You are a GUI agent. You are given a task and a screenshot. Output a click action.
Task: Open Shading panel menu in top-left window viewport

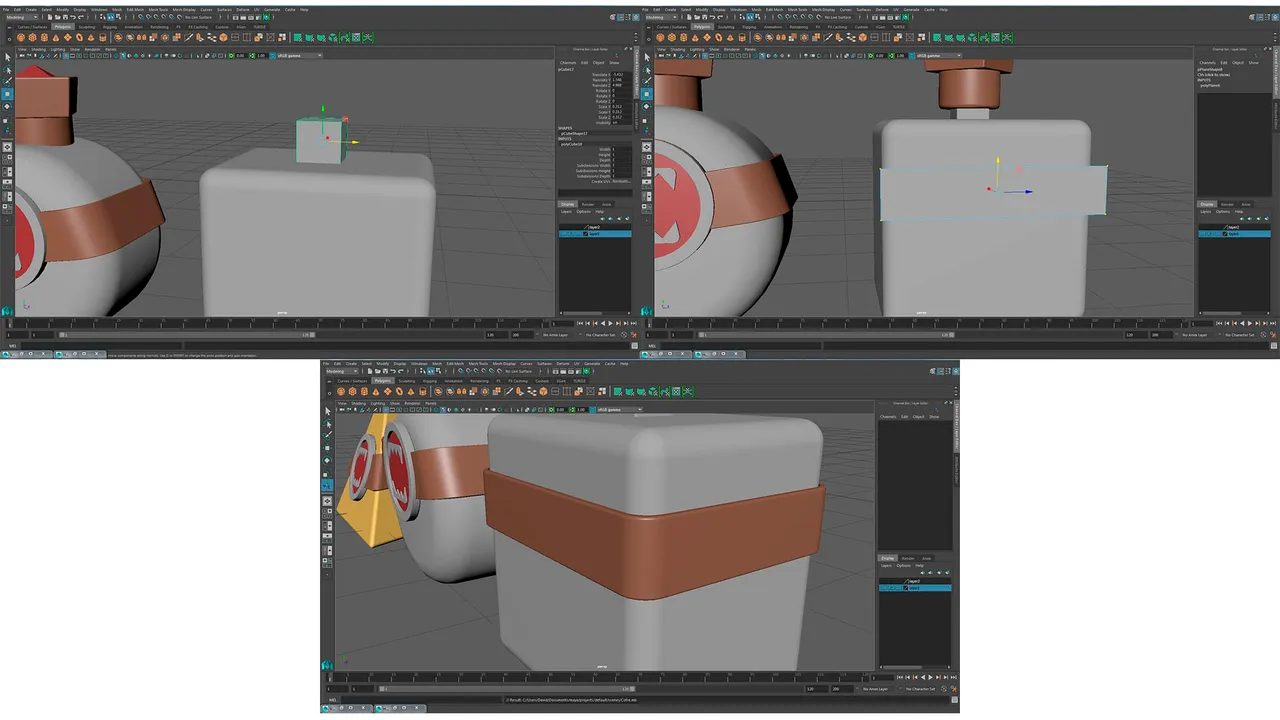pyautogui.click(x=38, y=49)
